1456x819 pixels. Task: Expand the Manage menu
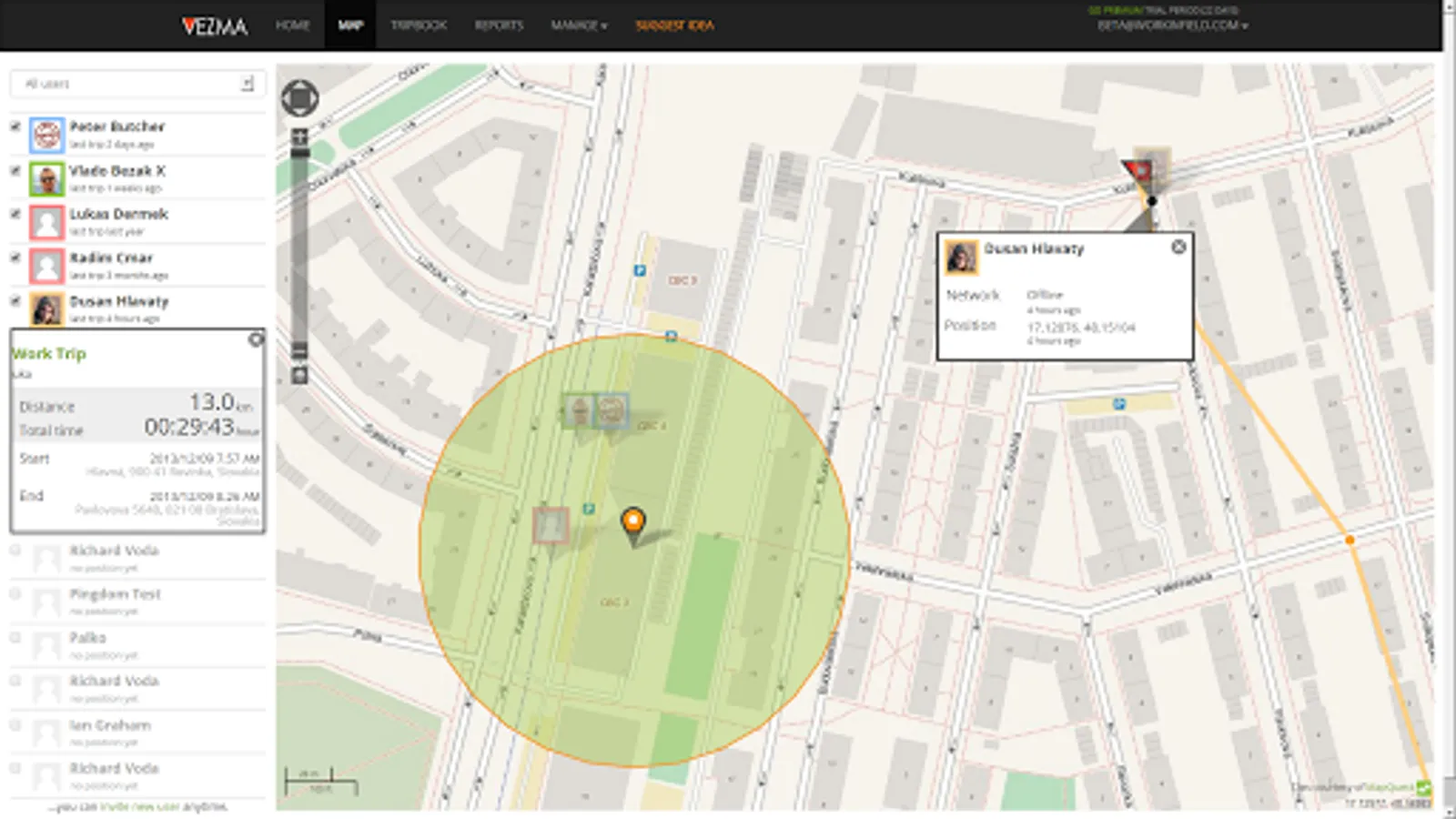(579, 25)
